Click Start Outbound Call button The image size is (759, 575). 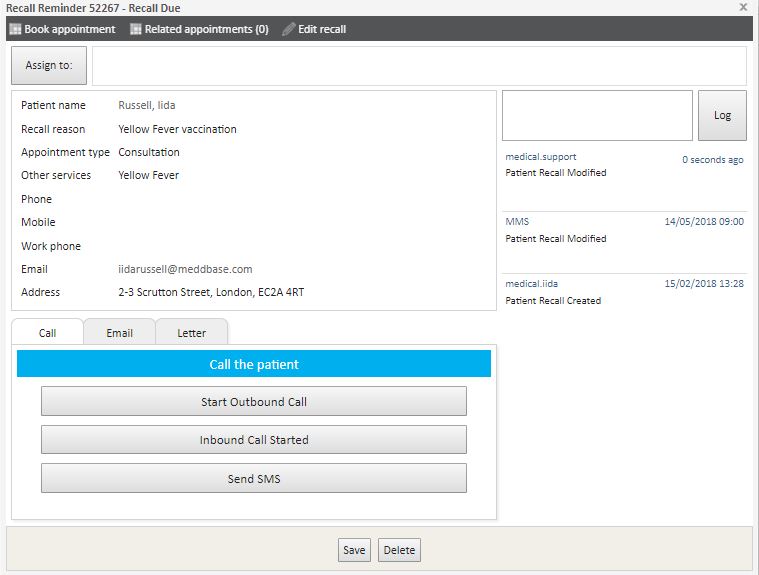(x=254, y=401)
